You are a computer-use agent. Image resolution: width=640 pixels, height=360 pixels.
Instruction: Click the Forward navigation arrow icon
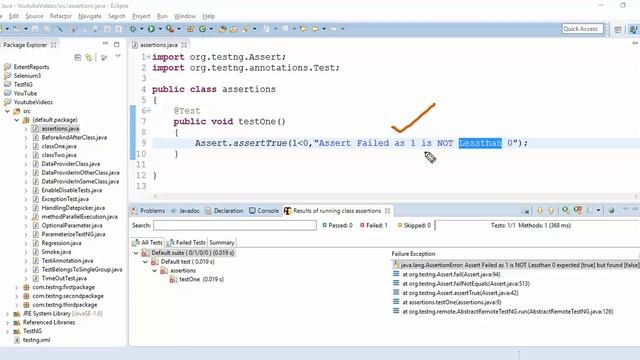pos(333,29)
